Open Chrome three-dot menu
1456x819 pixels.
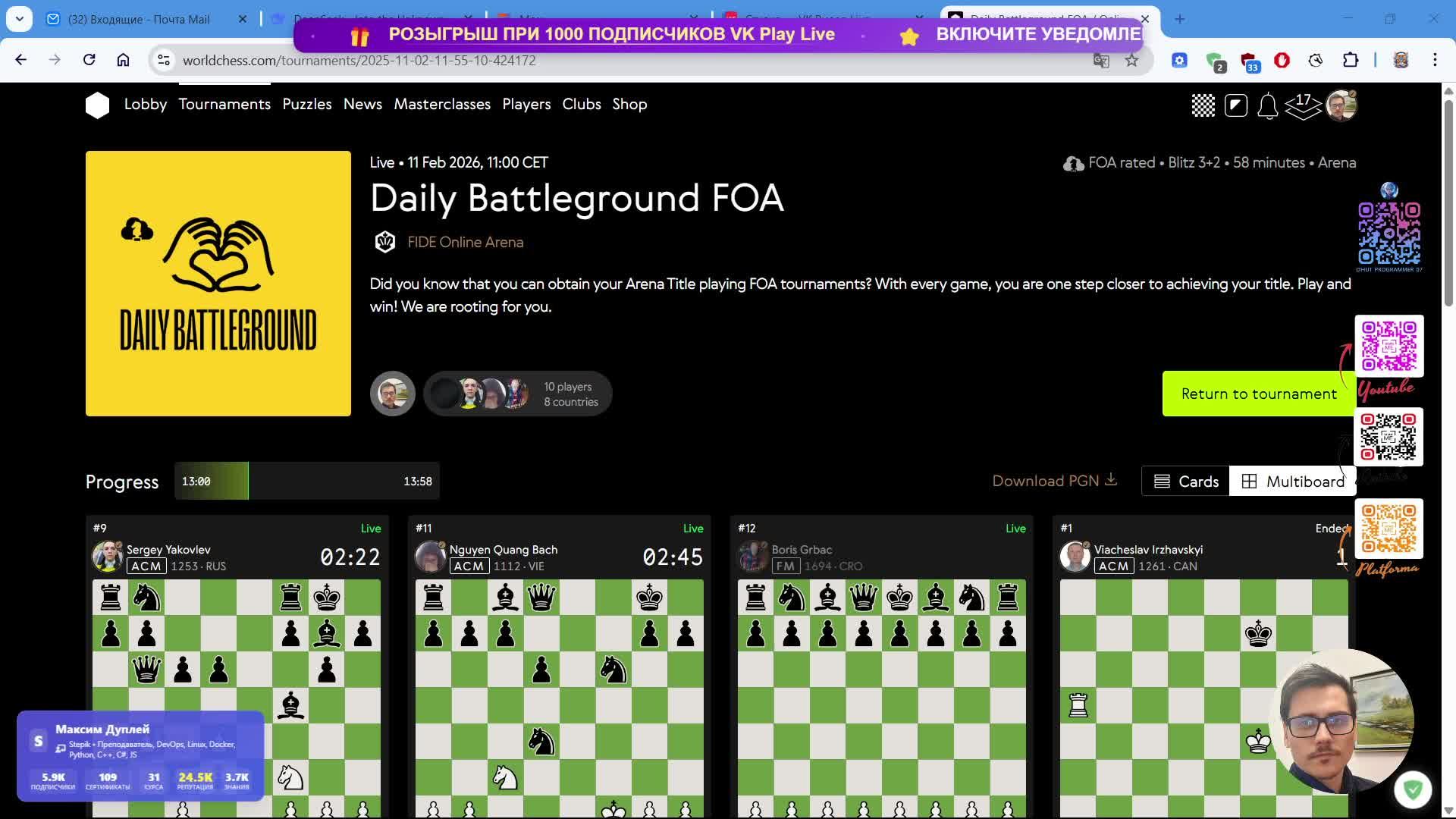pyautogui.click(x=1434, y=60)
